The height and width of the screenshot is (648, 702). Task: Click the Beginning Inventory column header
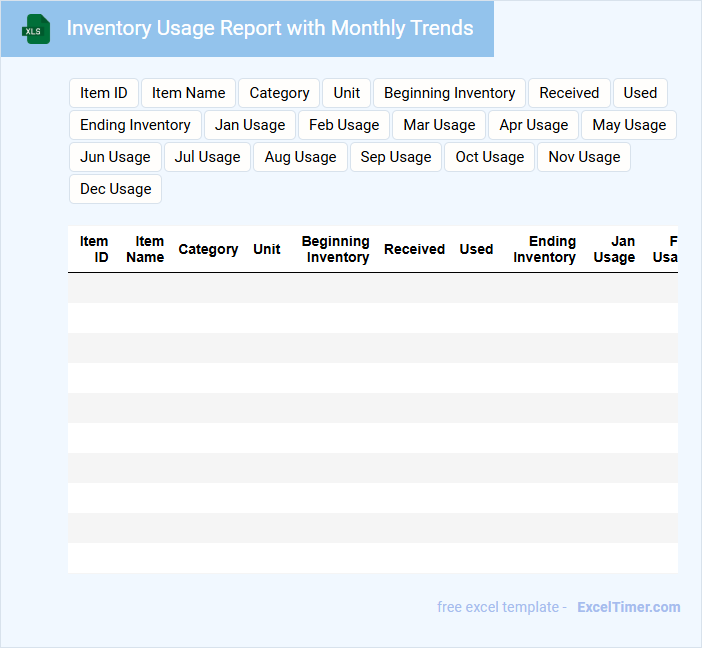click(x=336, y=249)
